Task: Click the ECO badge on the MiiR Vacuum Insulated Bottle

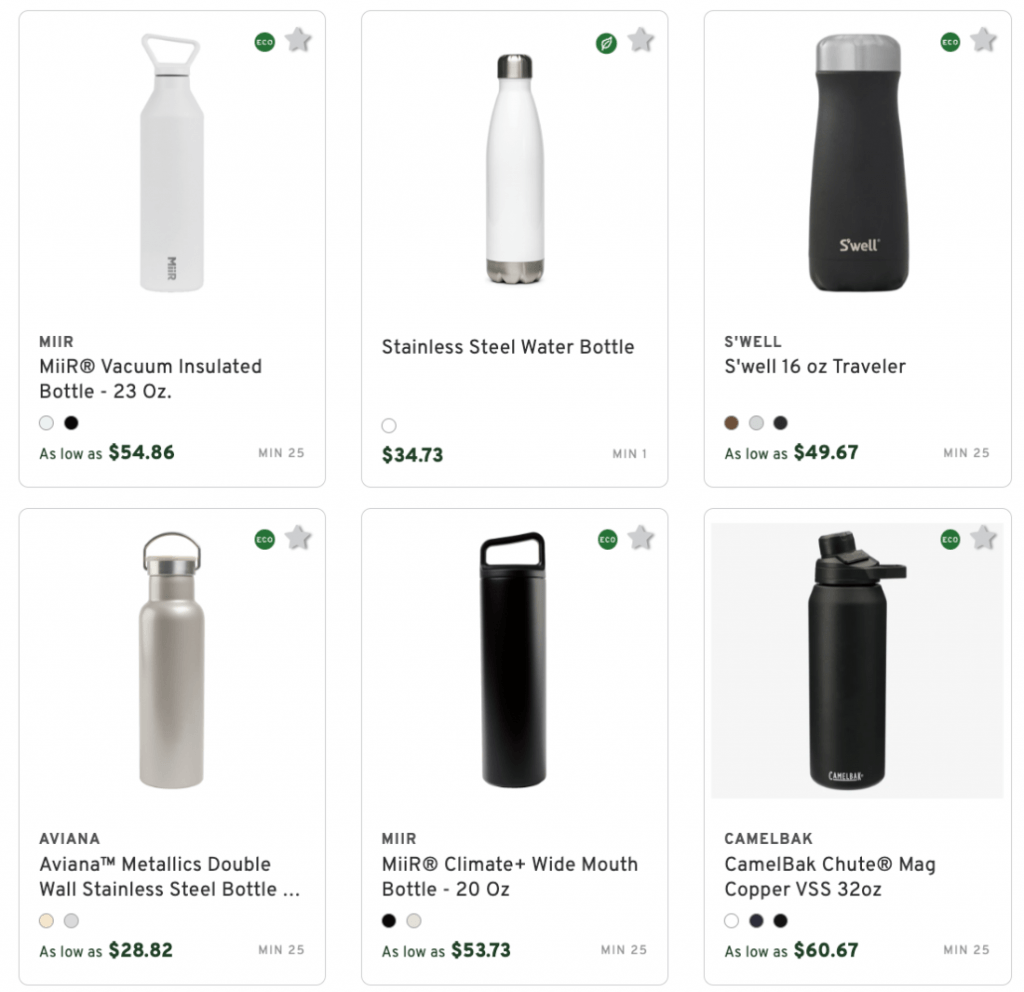Action: (263, 42)
